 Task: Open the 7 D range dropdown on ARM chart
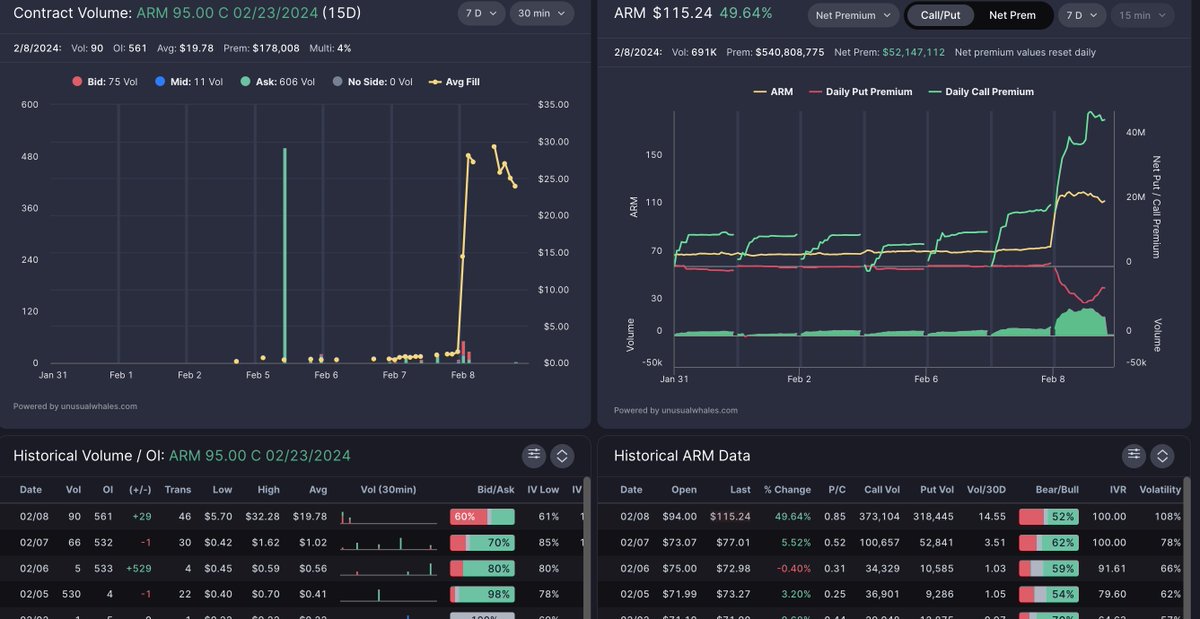(1081, 15)
